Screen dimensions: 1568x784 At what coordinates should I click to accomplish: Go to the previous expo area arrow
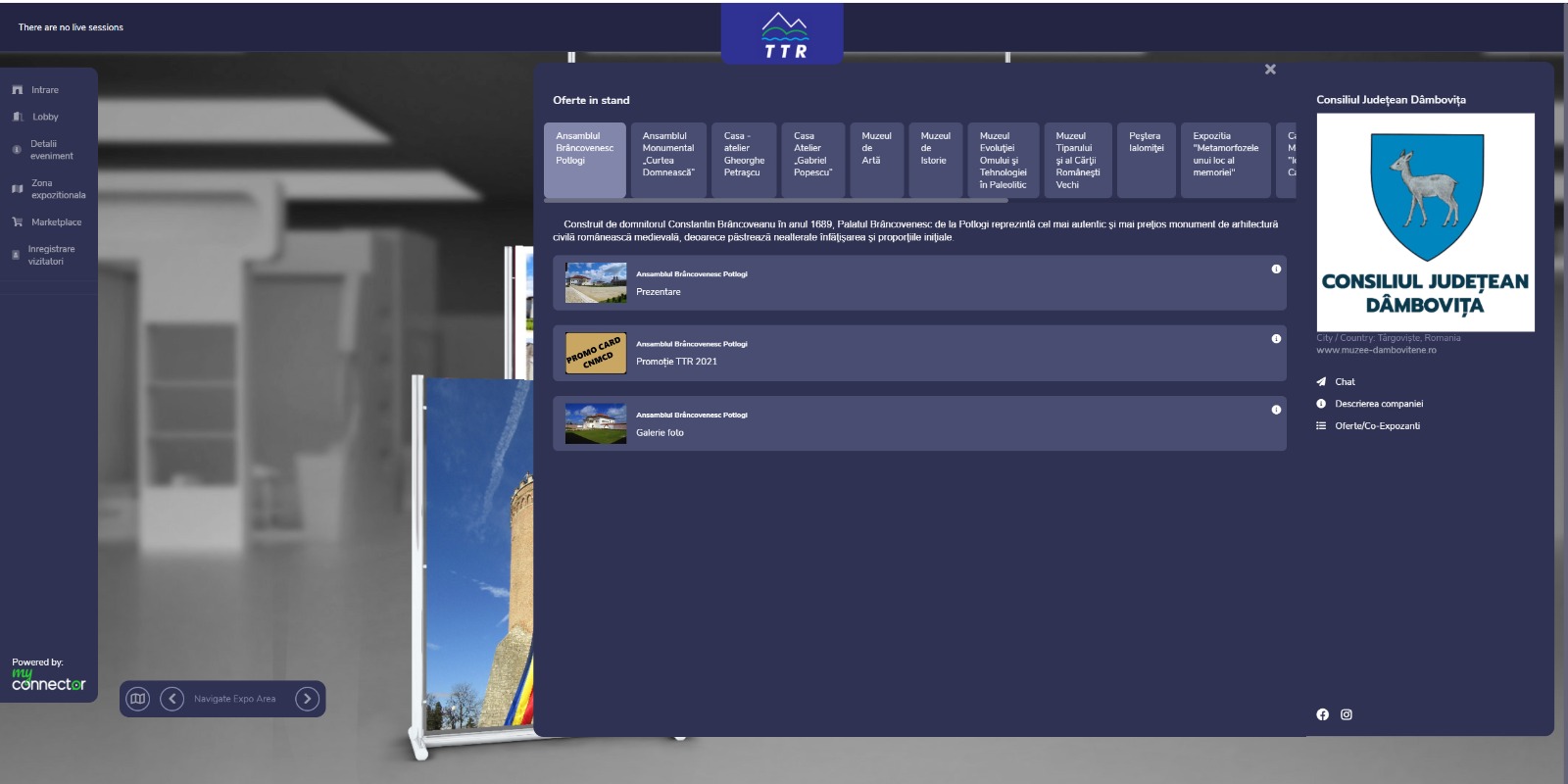point(172,699)
